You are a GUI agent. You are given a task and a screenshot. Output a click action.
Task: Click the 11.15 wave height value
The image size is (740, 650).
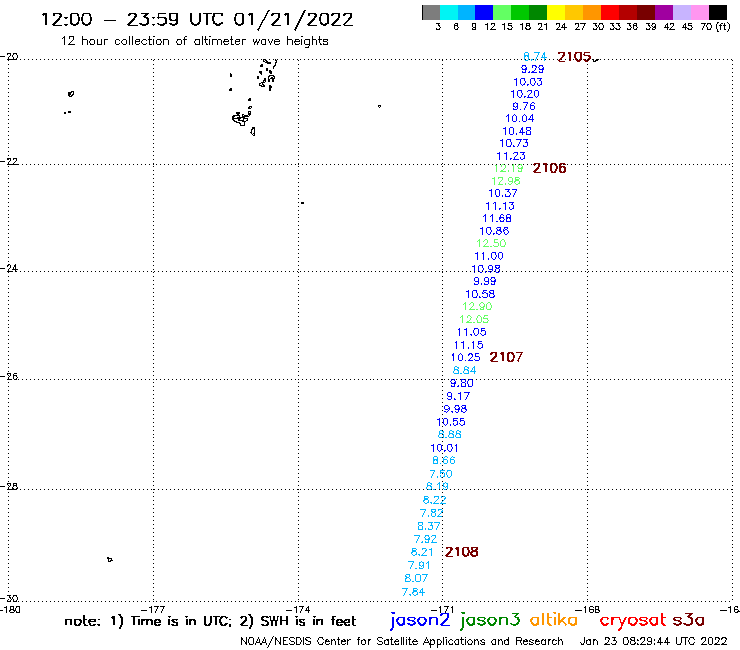click(469, 345)
